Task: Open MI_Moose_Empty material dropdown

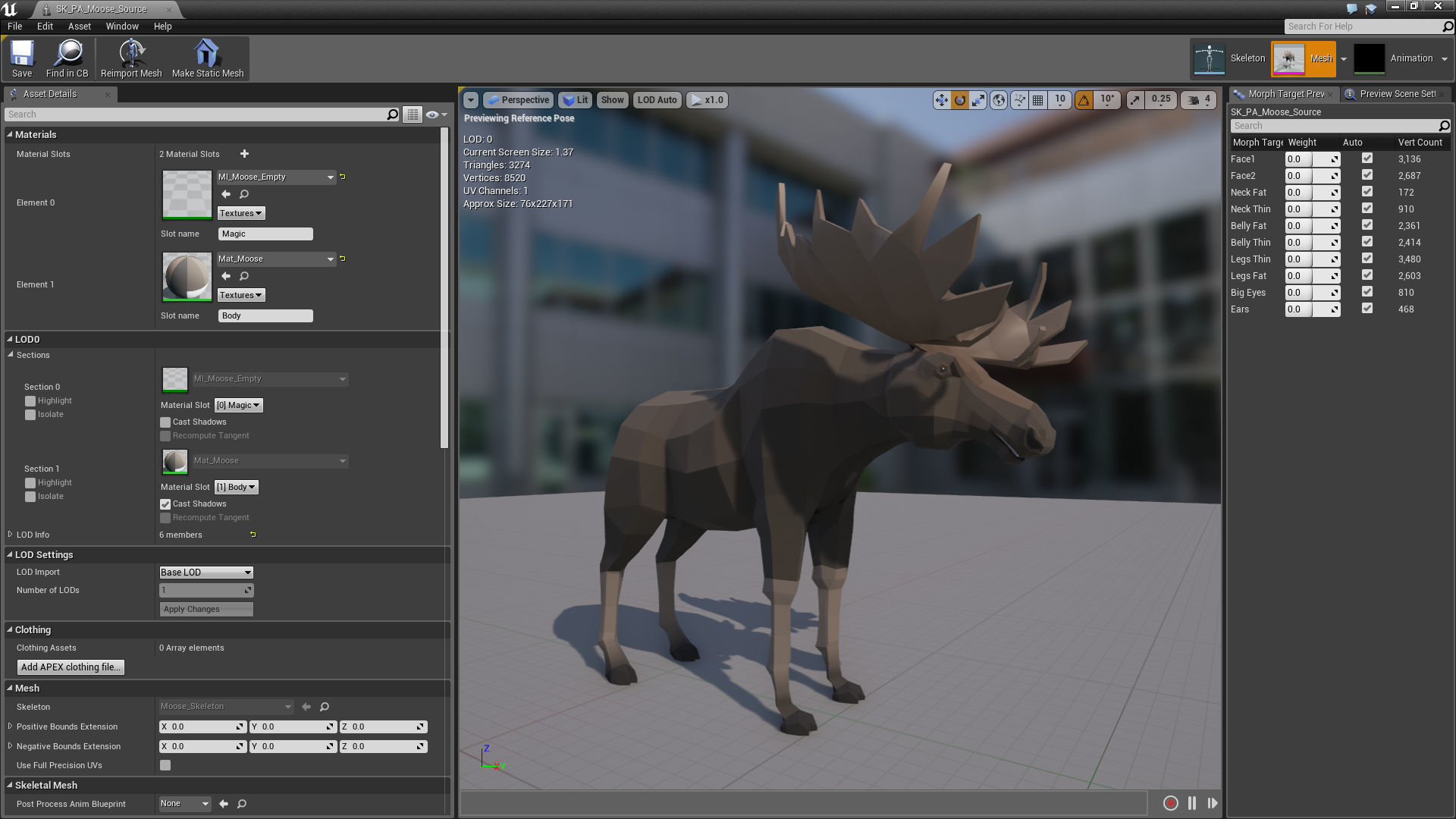Action: click(x=277, y=177)
